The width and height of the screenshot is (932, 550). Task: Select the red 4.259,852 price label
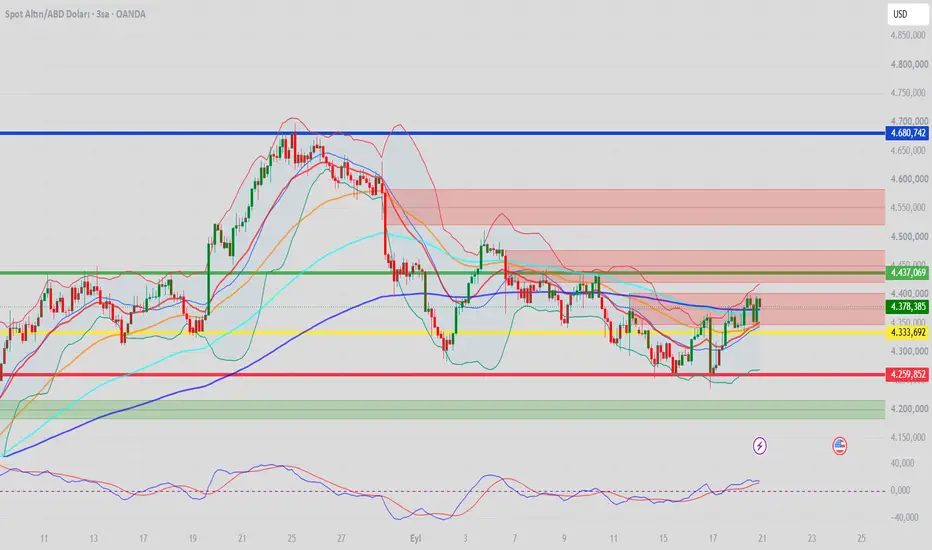click(906, 375)
